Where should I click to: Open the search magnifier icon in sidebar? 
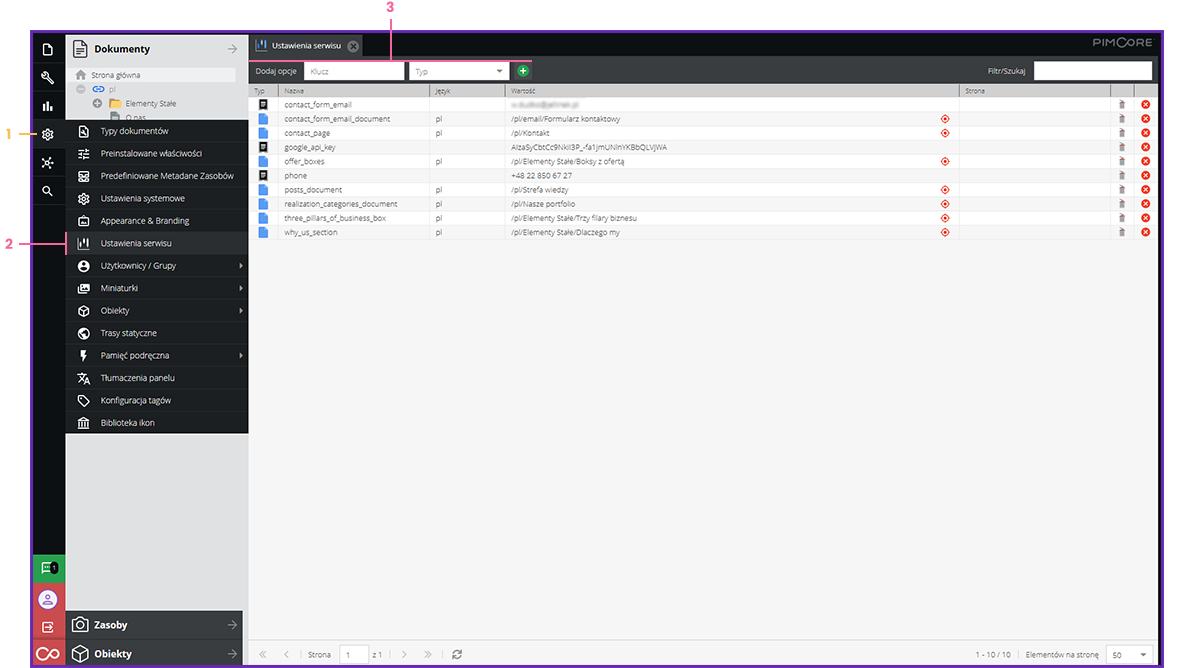(47, 191)
